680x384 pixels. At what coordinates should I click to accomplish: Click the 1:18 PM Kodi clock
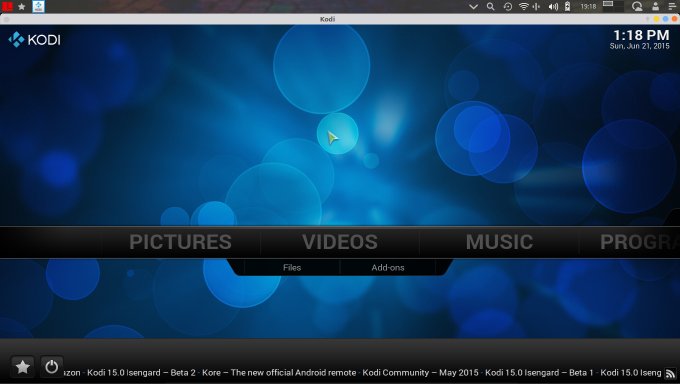click(x=641, y=35)
